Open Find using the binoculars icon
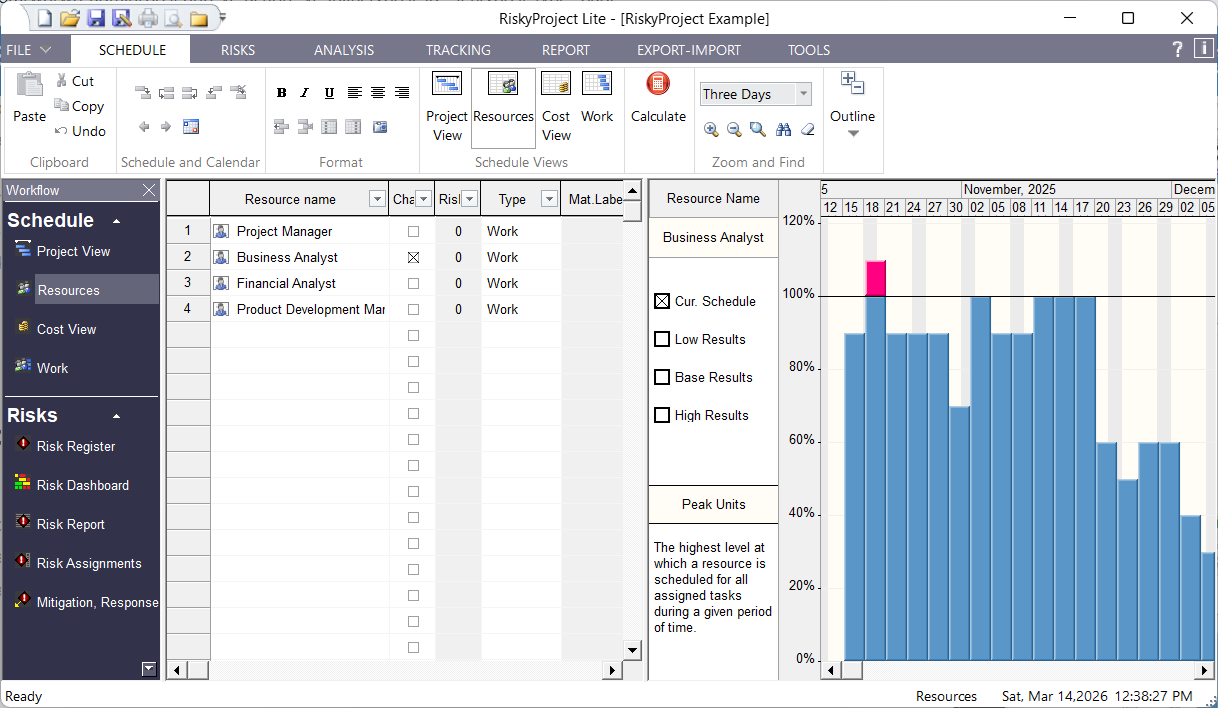 point(785,130)
